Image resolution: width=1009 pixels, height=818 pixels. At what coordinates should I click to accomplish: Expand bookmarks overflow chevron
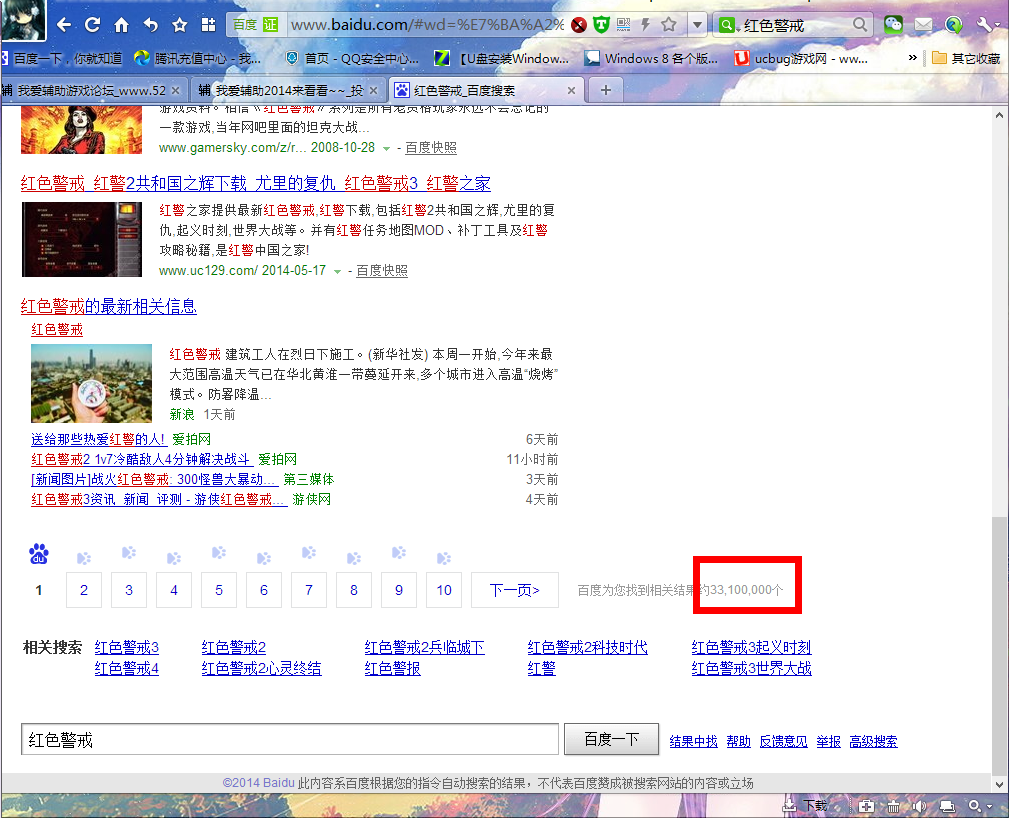coord(912,58)
